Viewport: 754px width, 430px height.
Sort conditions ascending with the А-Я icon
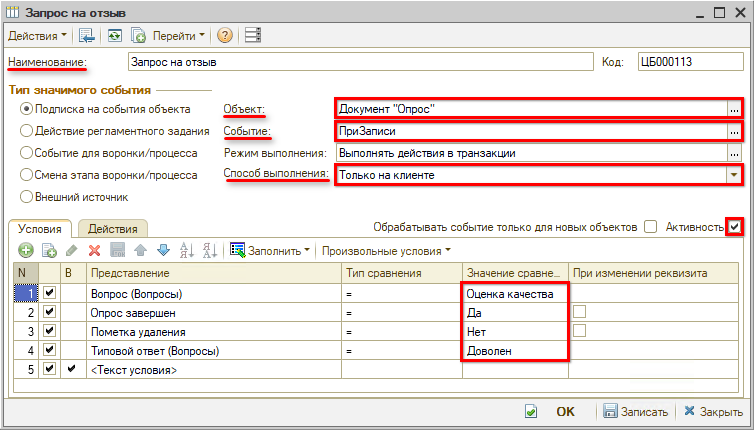click(x=187, y=250)
